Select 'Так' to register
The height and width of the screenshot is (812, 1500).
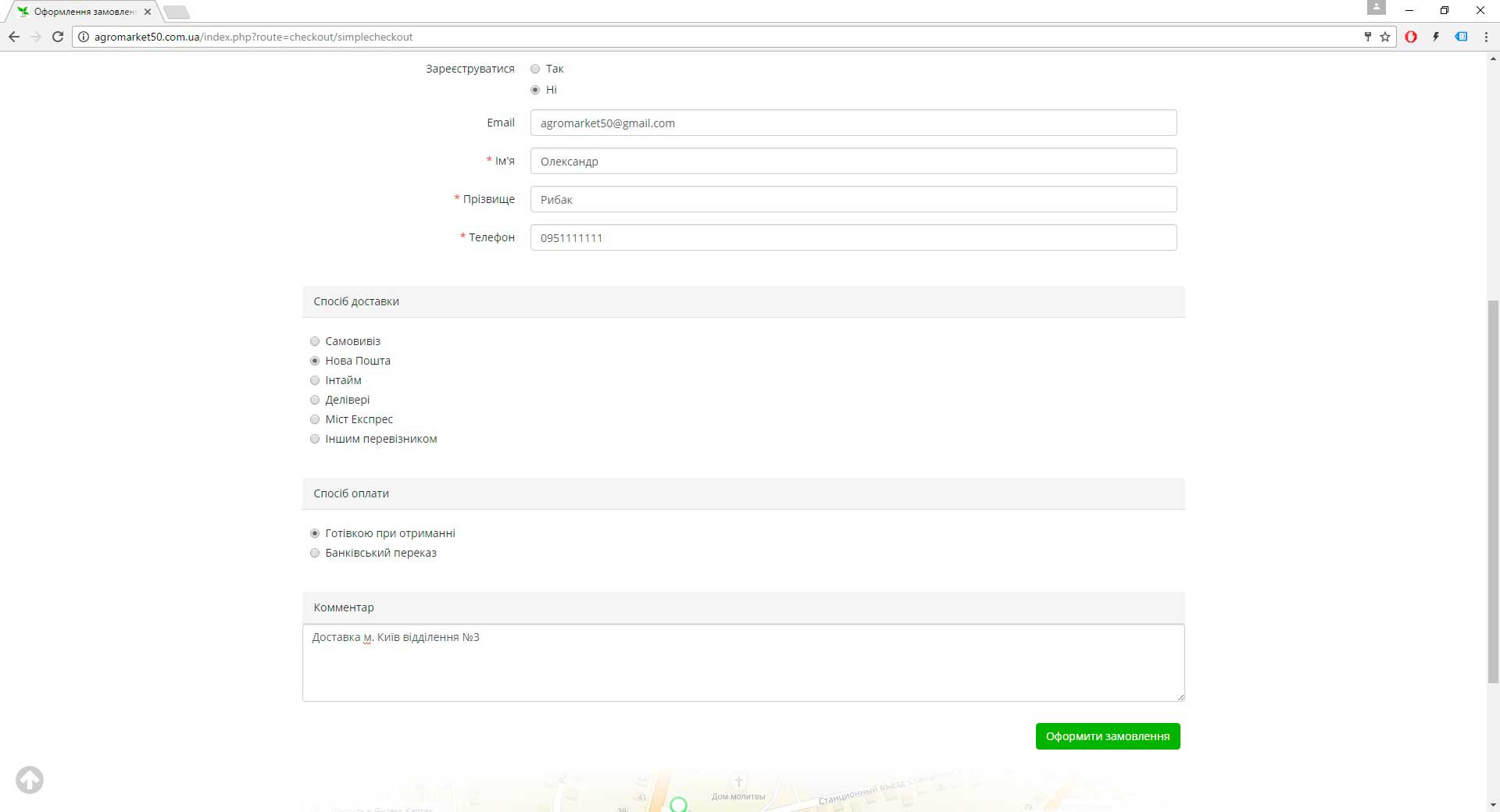tap(535, 69)
